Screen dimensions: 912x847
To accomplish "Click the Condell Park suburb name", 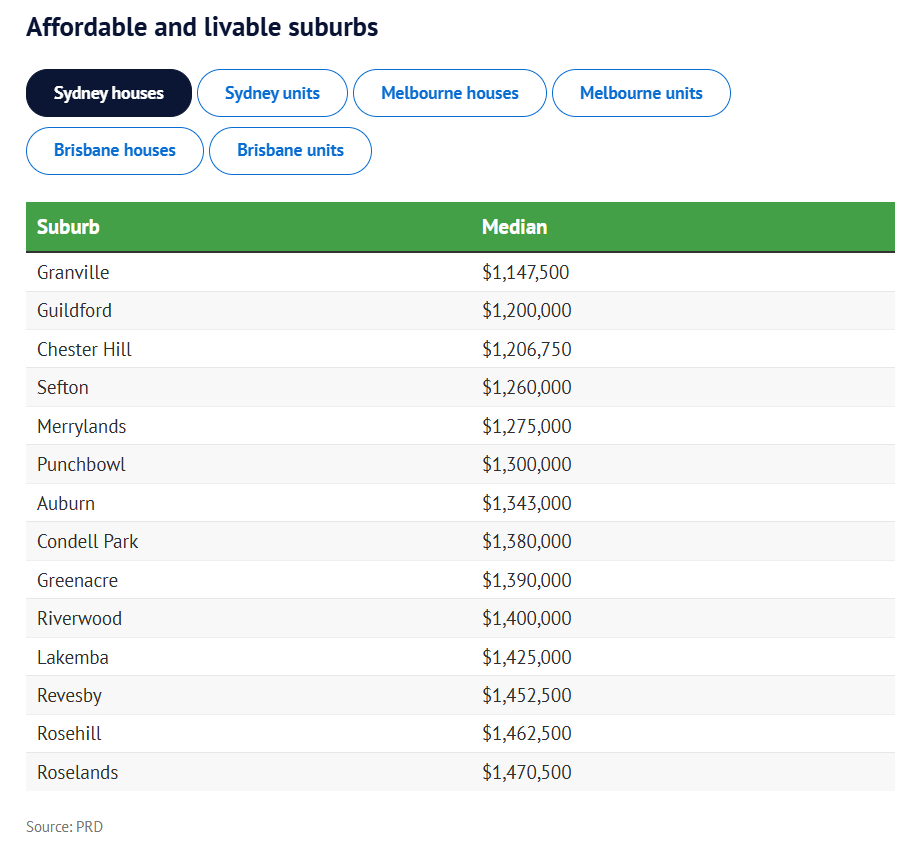I will [x=87, y=542].
